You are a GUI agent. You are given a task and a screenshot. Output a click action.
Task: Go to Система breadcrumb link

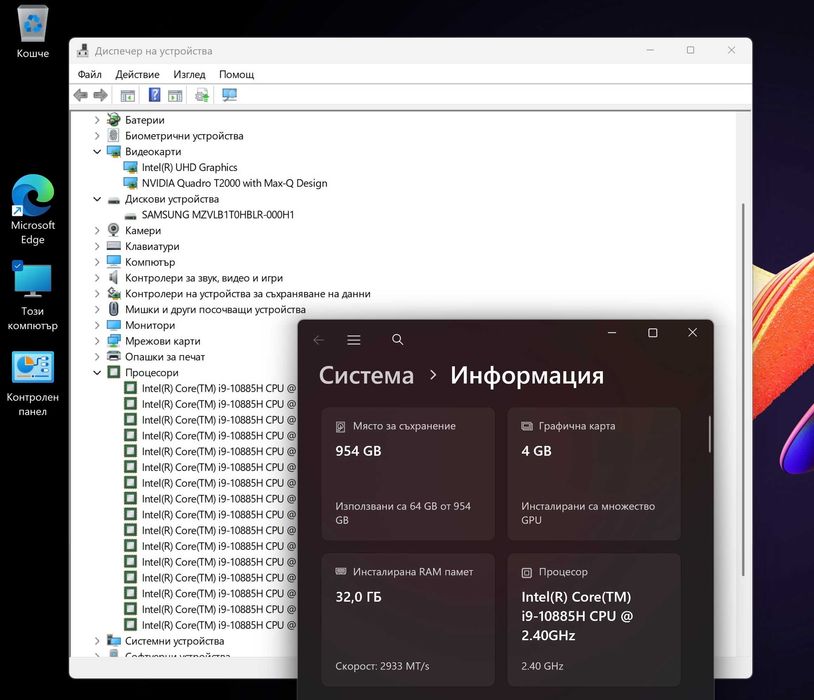click(x=367, y=375)
